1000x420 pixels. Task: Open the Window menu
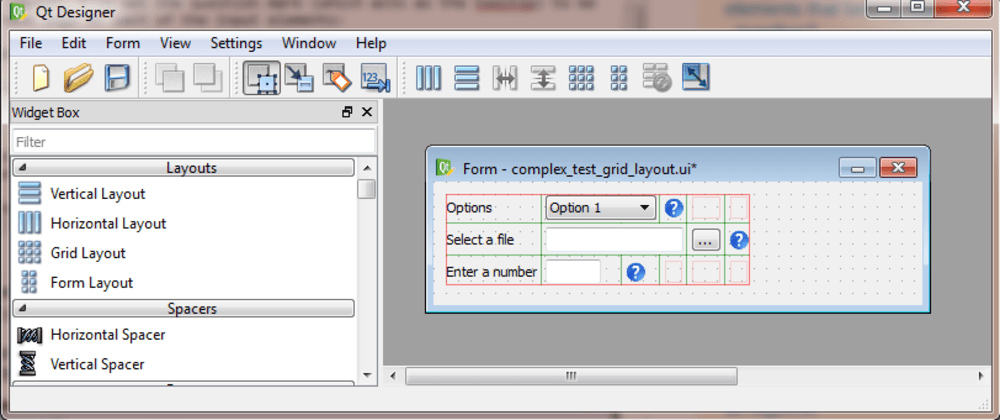pos(309,43)
